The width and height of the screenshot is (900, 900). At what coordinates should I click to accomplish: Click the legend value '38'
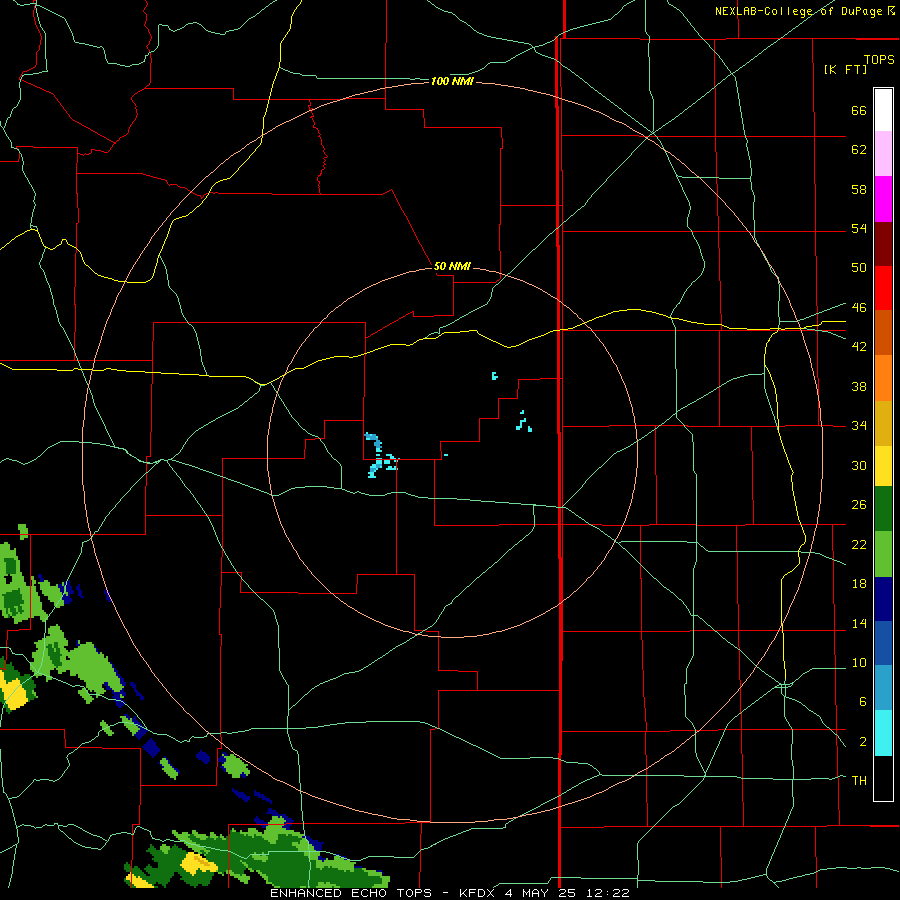(x=859, y=386)
